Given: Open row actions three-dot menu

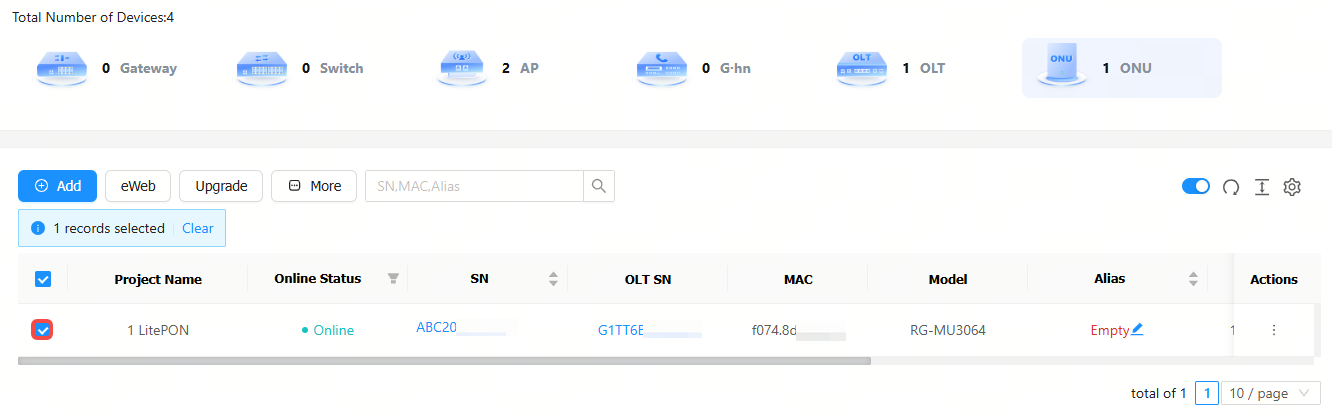Looking at the screenshot, I should tap(1273, 330).
